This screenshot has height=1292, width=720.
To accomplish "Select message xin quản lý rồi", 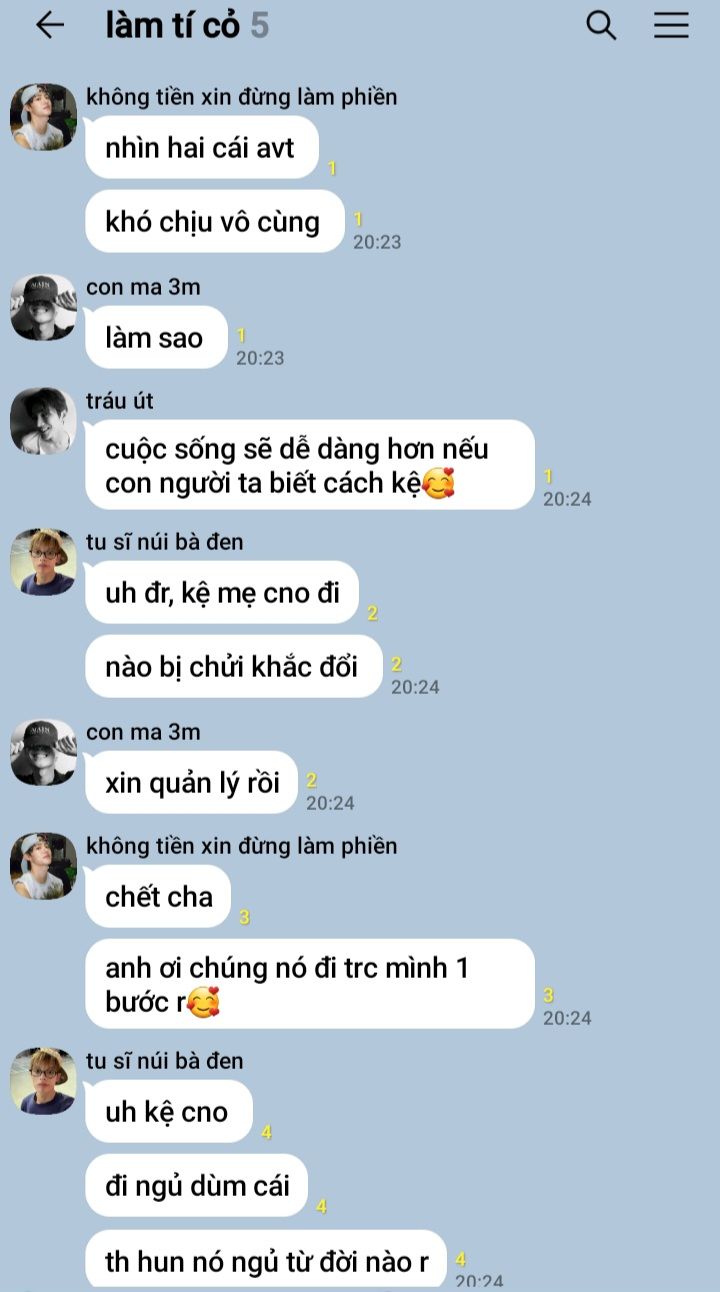I will tap(191, 783).
